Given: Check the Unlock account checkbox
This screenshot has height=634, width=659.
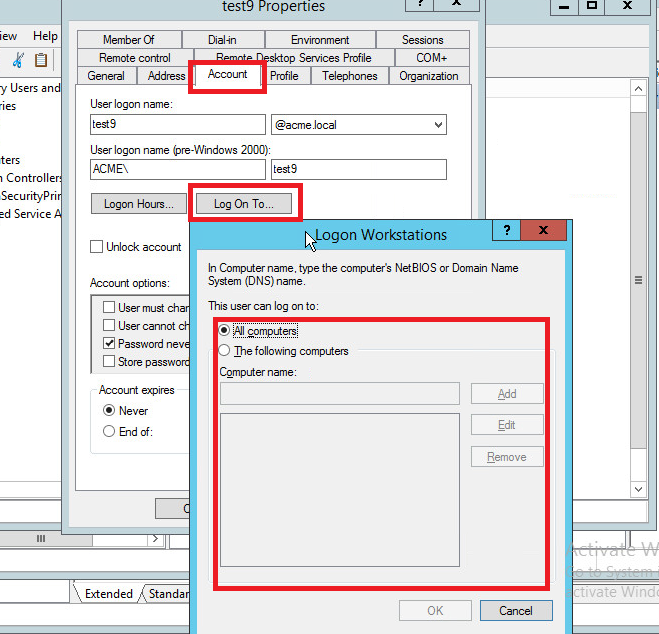Looking at the screenshot, I should 97,247.
